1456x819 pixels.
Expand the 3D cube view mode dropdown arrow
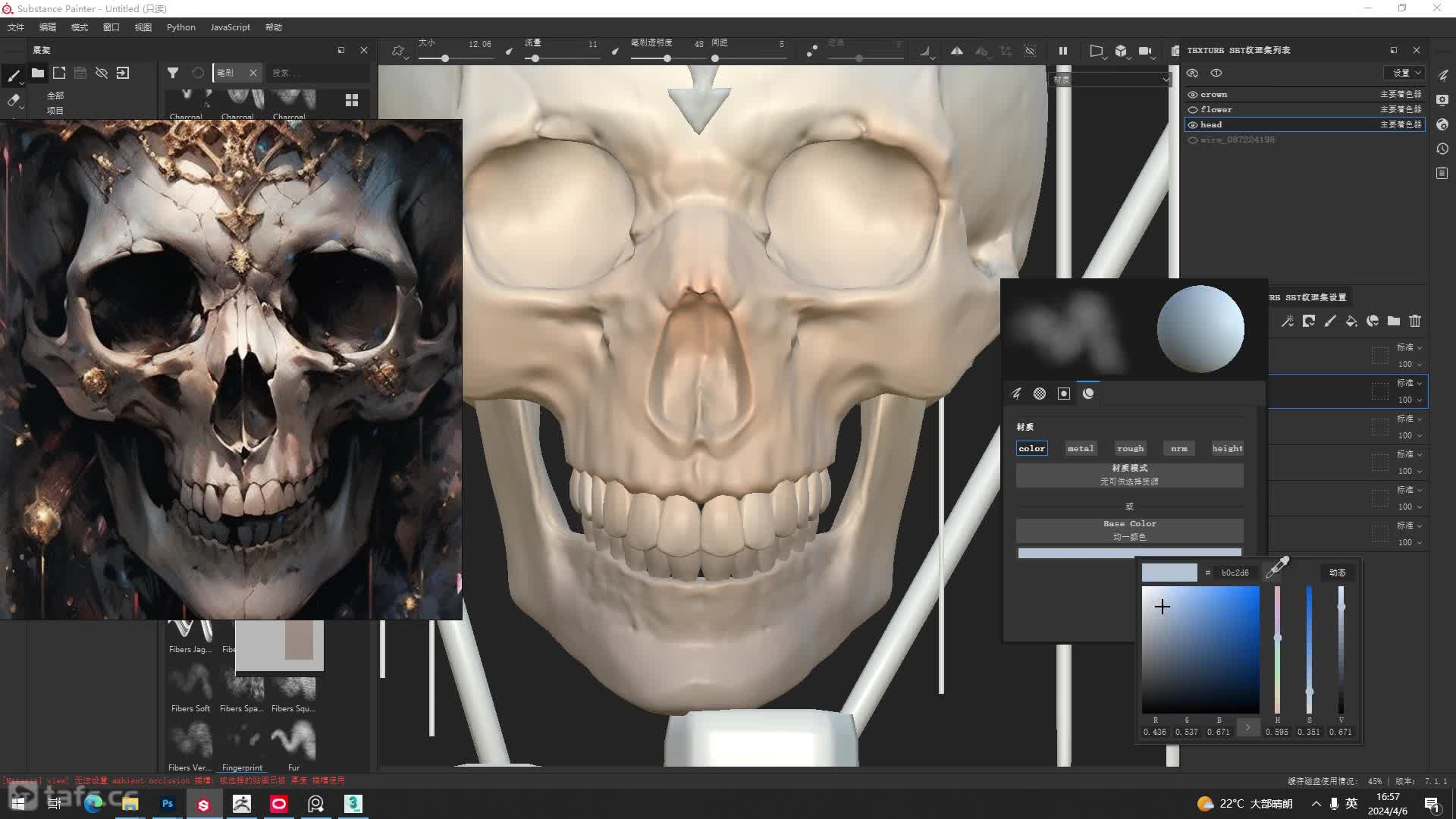1129,58
